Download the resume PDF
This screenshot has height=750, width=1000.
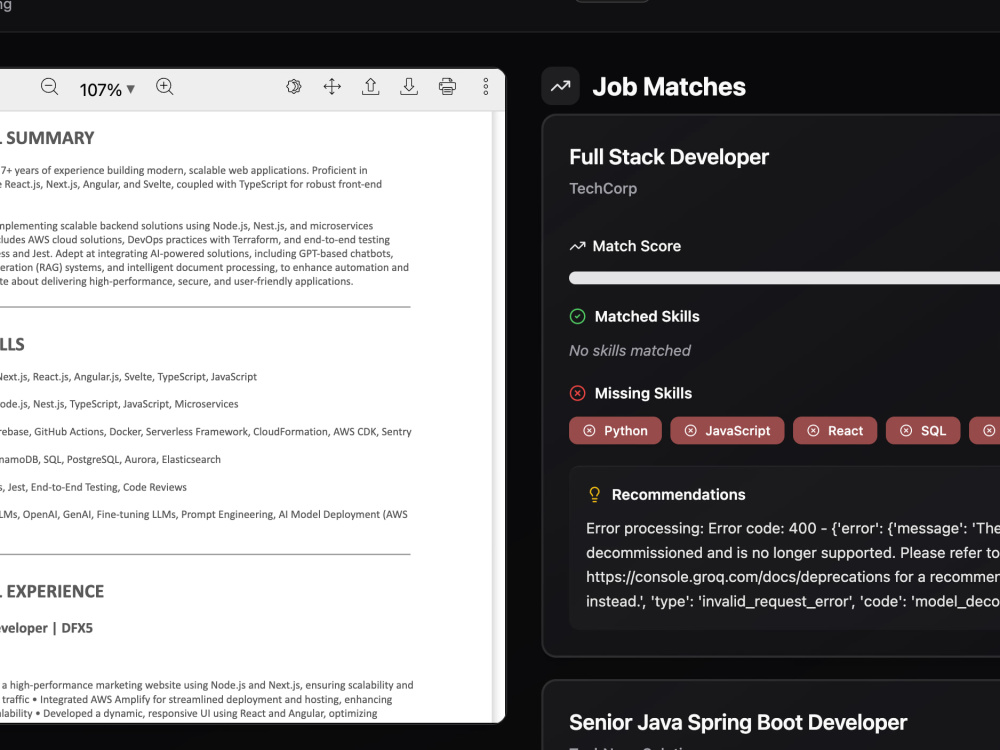tap(409, 87)
